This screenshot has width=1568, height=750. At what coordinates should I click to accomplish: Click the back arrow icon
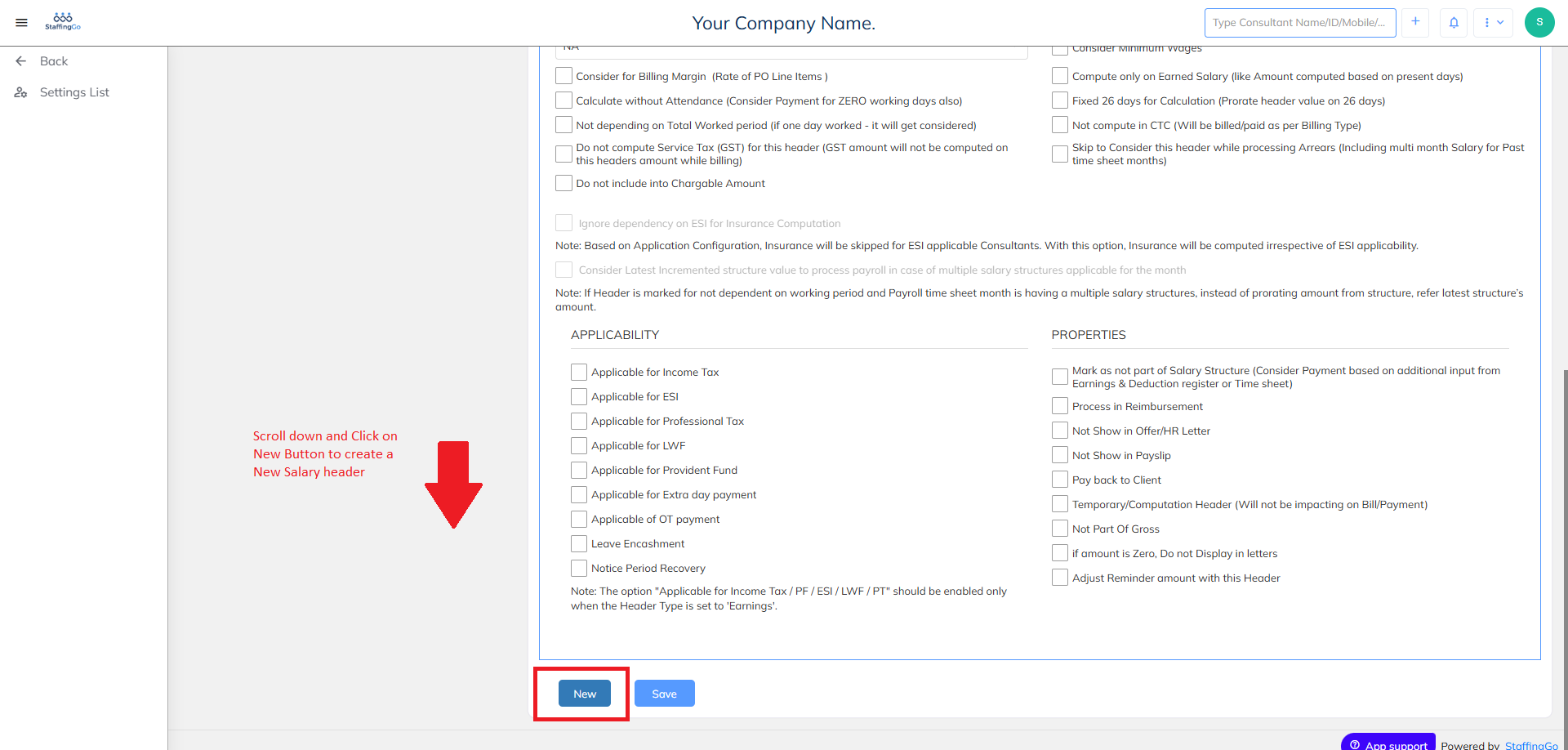pos(21,61)
